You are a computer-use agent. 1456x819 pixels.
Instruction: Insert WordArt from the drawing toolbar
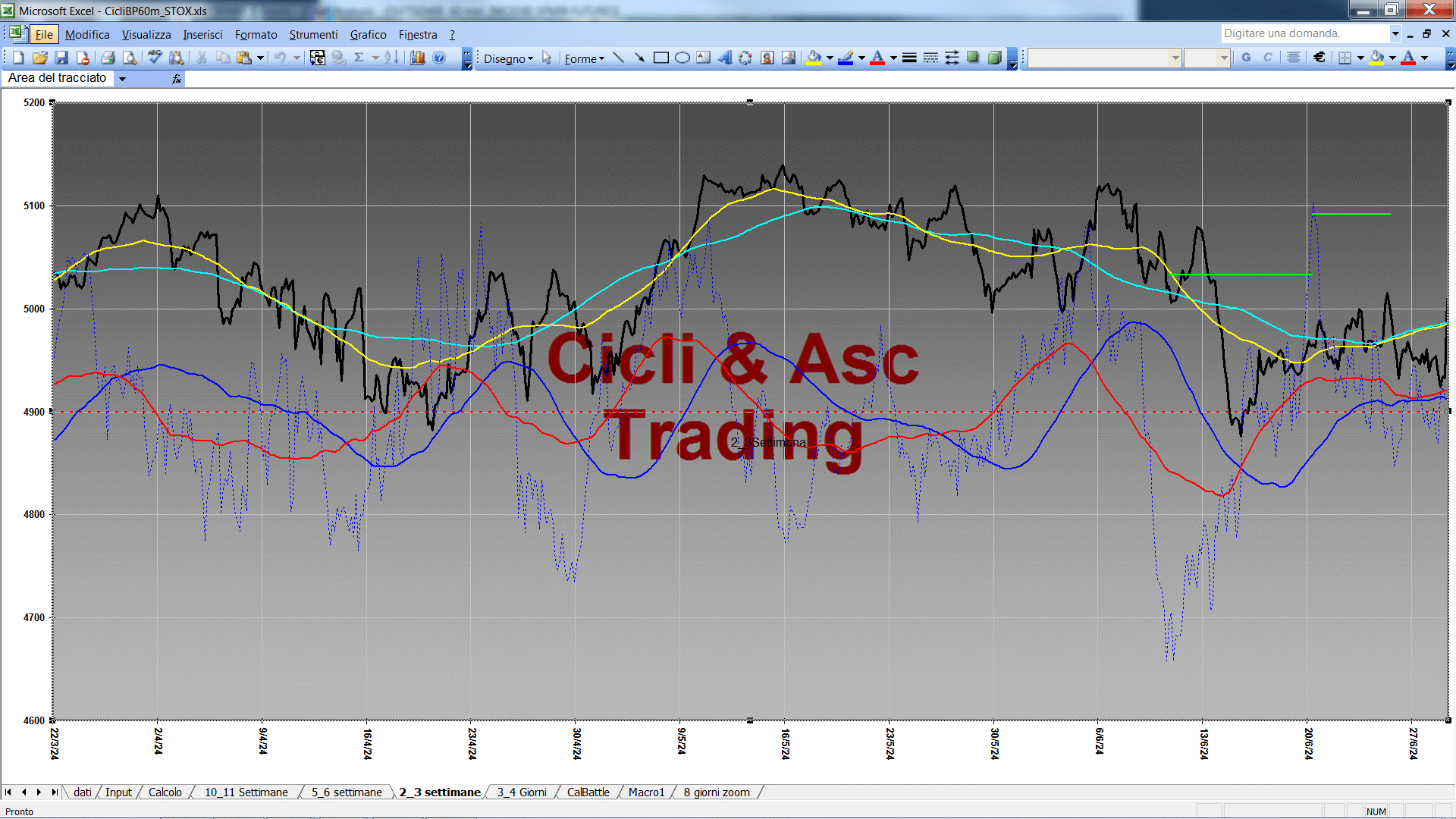[724, 58]
